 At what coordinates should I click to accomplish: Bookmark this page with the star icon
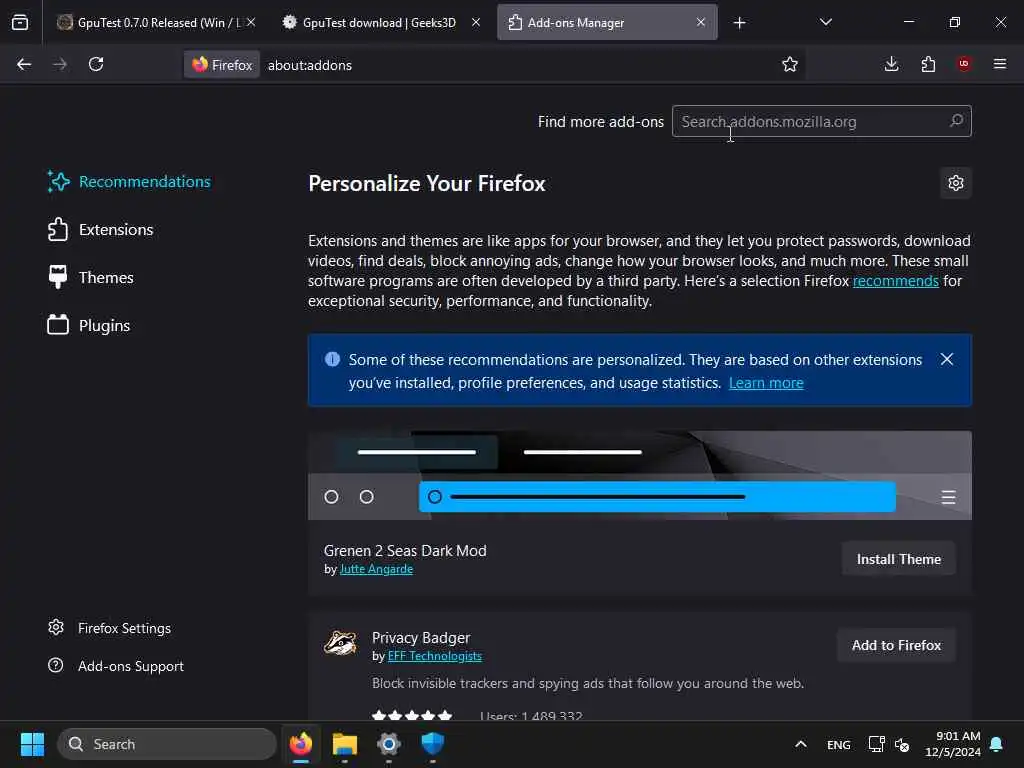pyautogui.click(x=790, y=64)
